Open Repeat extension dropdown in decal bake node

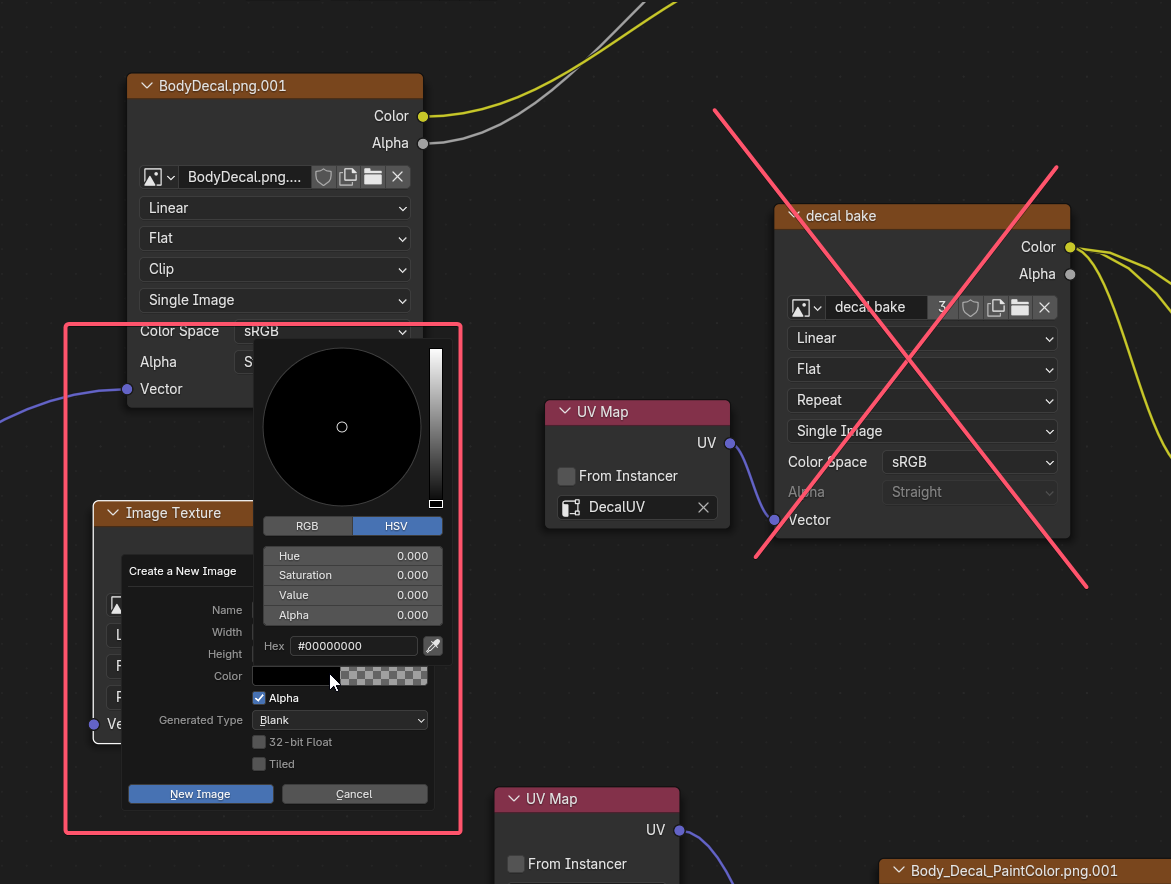pos(922,400)
